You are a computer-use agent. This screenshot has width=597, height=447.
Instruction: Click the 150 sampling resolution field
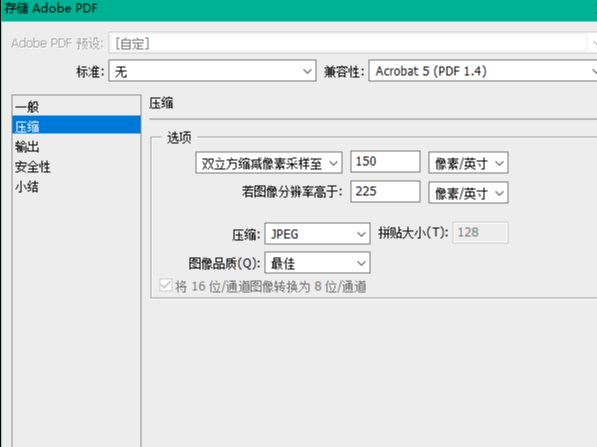(x=385, y=161)
